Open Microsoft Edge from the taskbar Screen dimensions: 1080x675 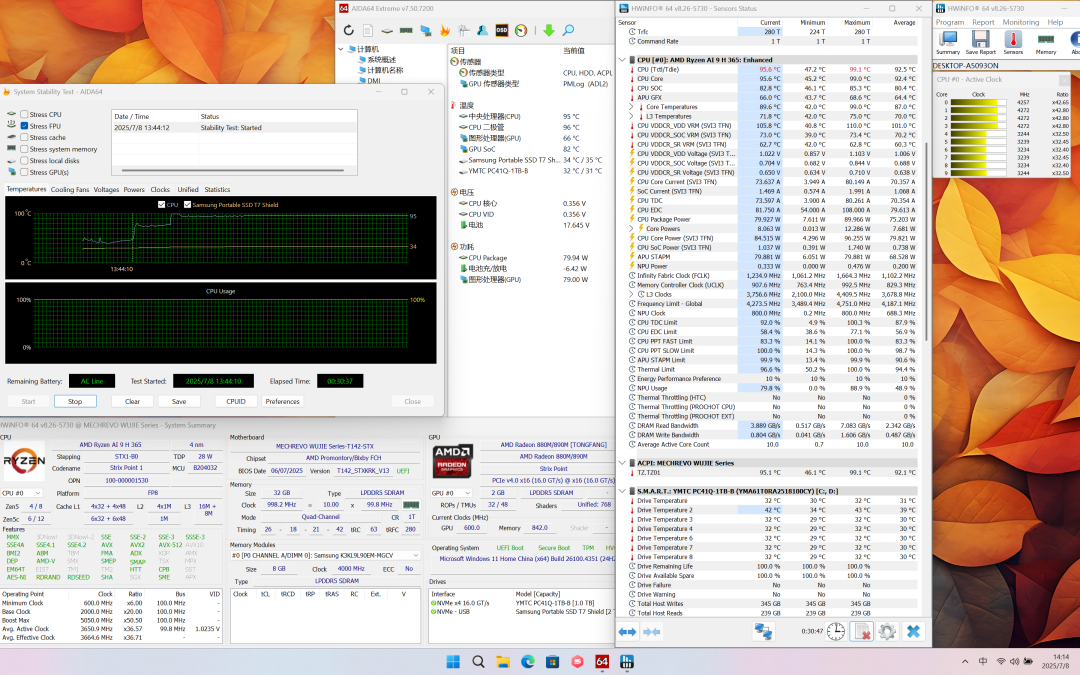point(528,662)
